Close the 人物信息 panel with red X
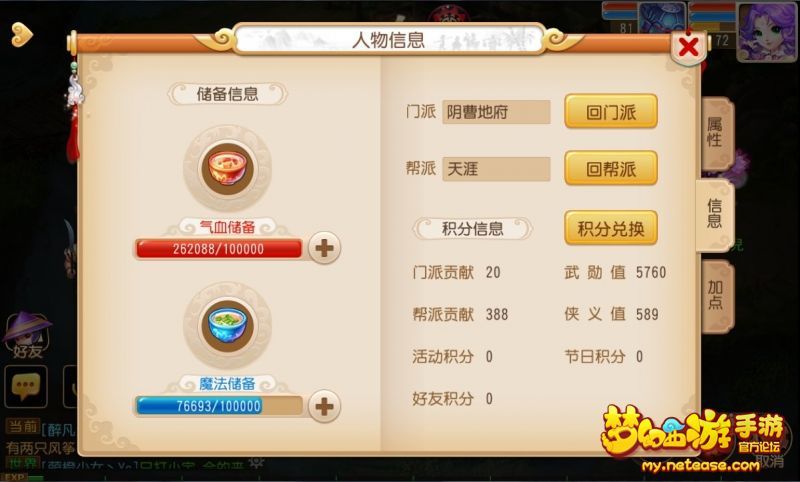The width and height of the screenshot is (800, 482). (689, 47)
